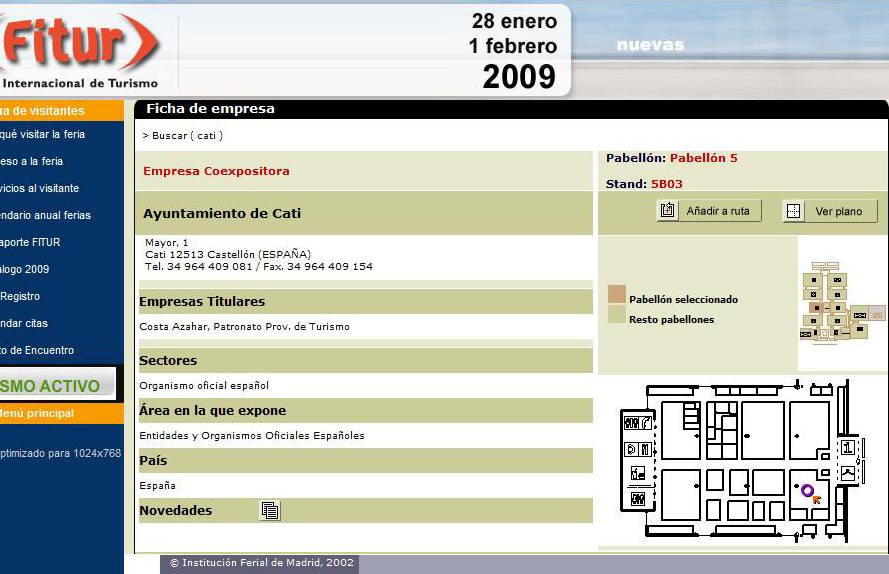Click the telephone and fax line

point(259,267)
